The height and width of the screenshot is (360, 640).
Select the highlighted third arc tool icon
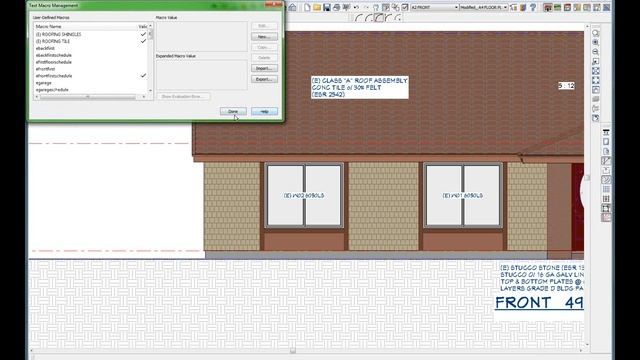(x=379, y=18)
